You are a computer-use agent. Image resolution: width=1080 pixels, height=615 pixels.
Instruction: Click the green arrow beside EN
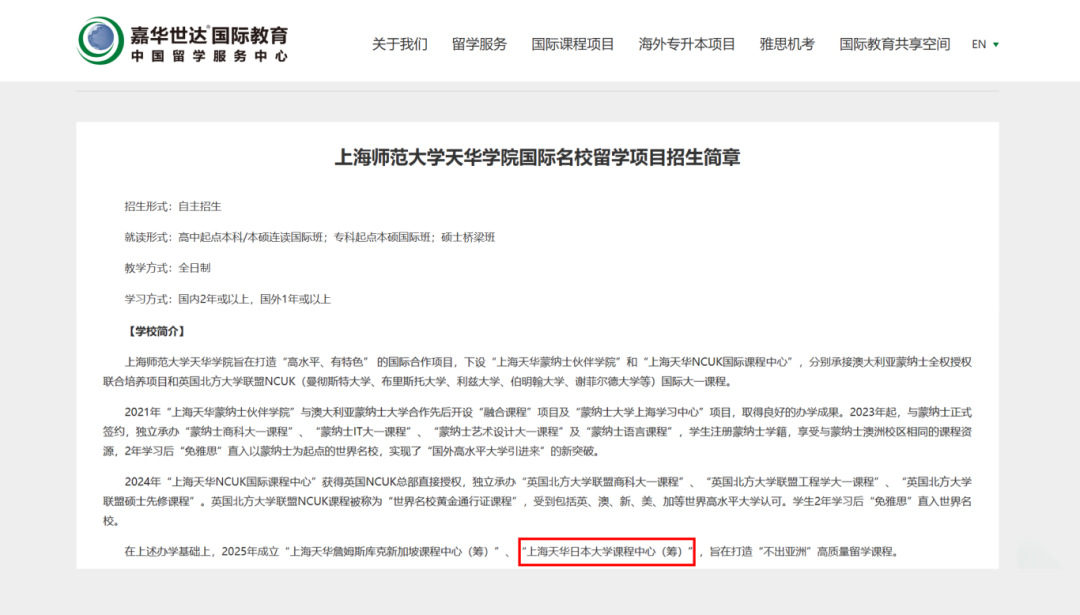click(x=996, y=45)
